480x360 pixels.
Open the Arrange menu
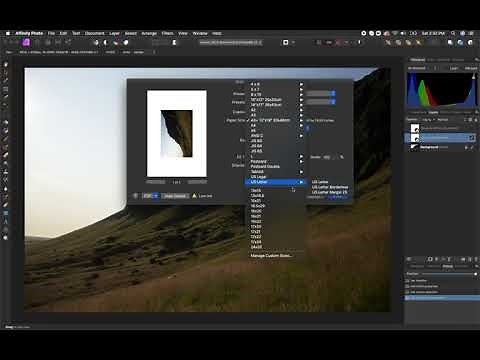149,33
